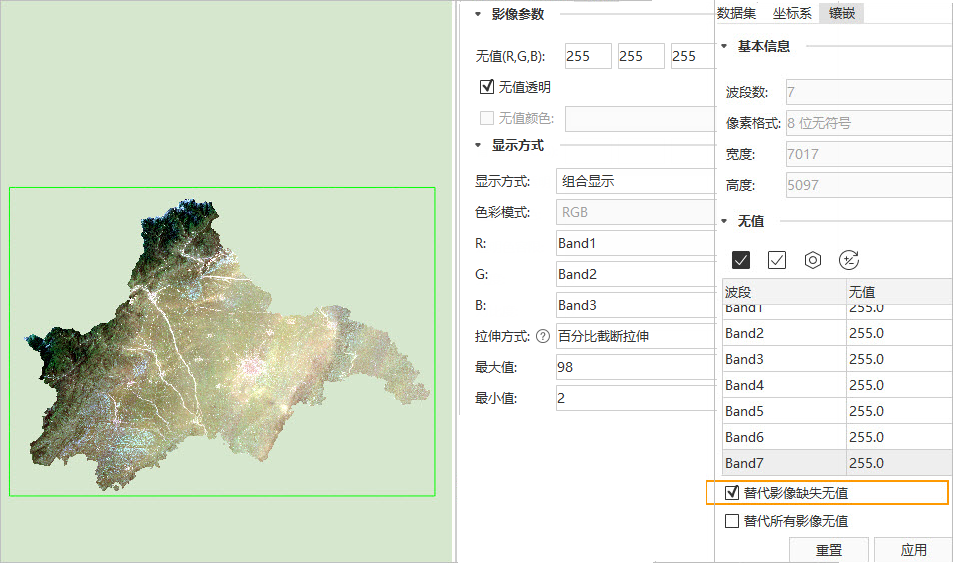The height and width of the screenshot is (563, 956).
Task: Enable 替代所有影像无值 checkbox
Action: point(732,521)
